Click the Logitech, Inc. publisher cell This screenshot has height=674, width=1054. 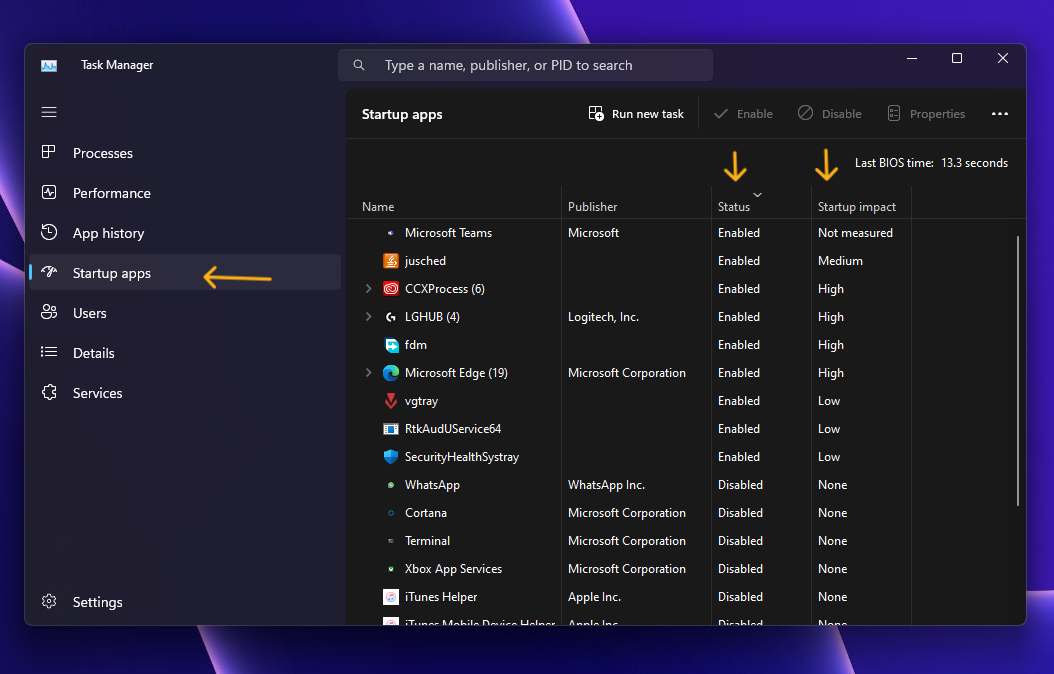(x=603, y=317)
